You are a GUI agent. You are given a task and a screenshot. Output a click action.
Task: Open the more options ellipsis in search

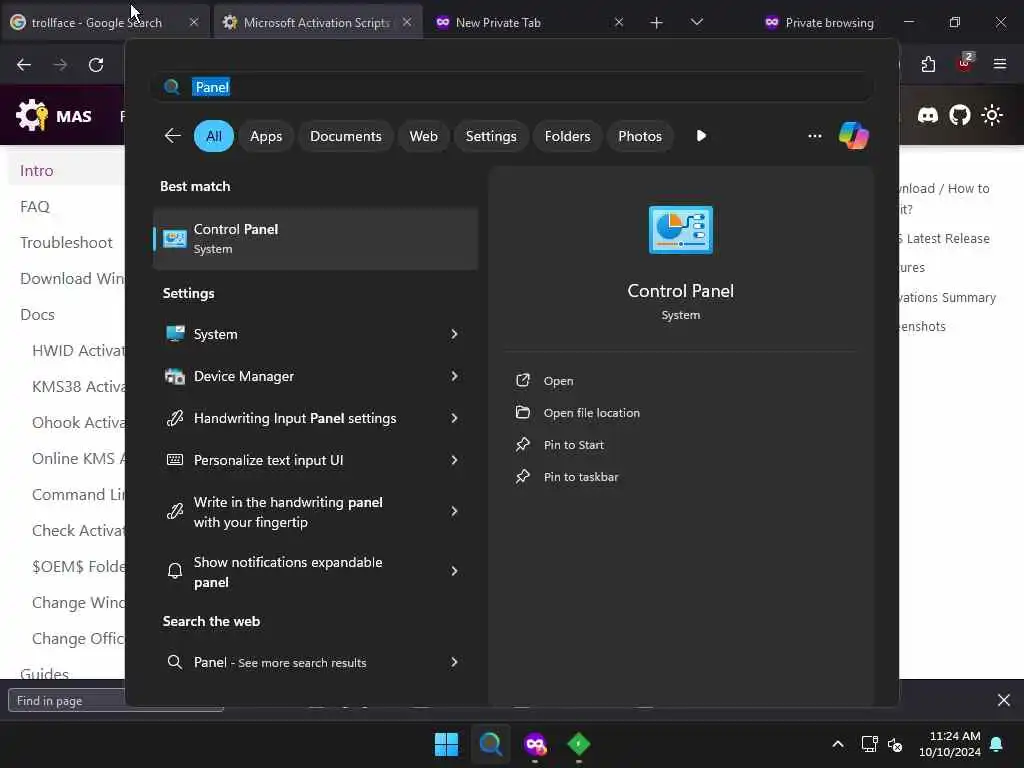pyautogui.click(x=814, y=136)
